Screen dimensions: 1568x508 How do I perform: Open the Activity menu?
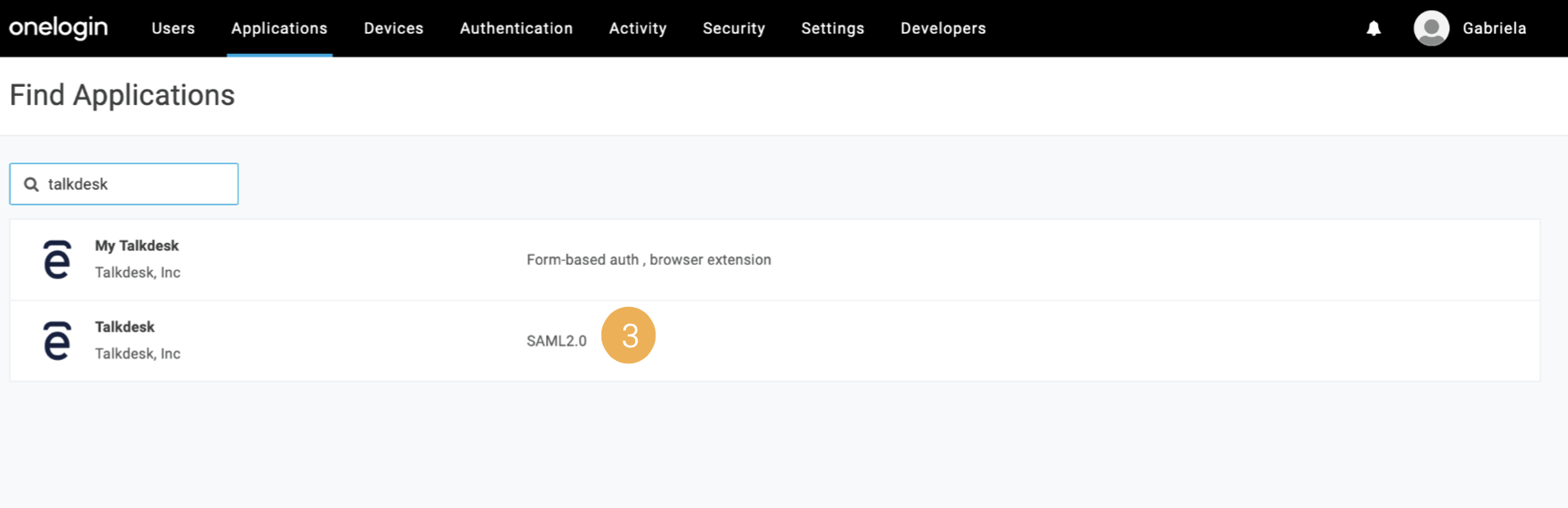[638, 29]
